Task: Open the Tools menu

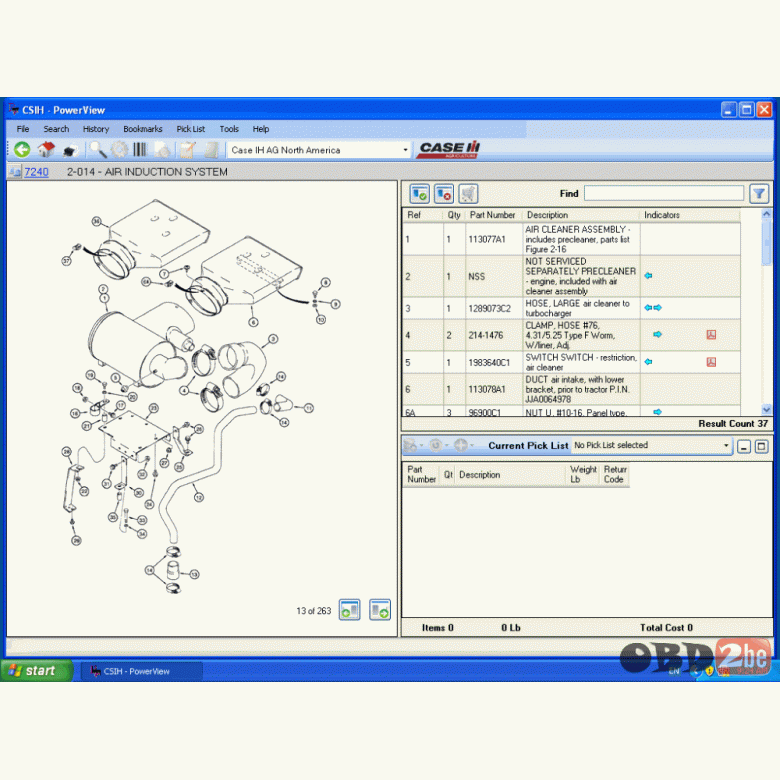Action: click(x=229, y=129)
